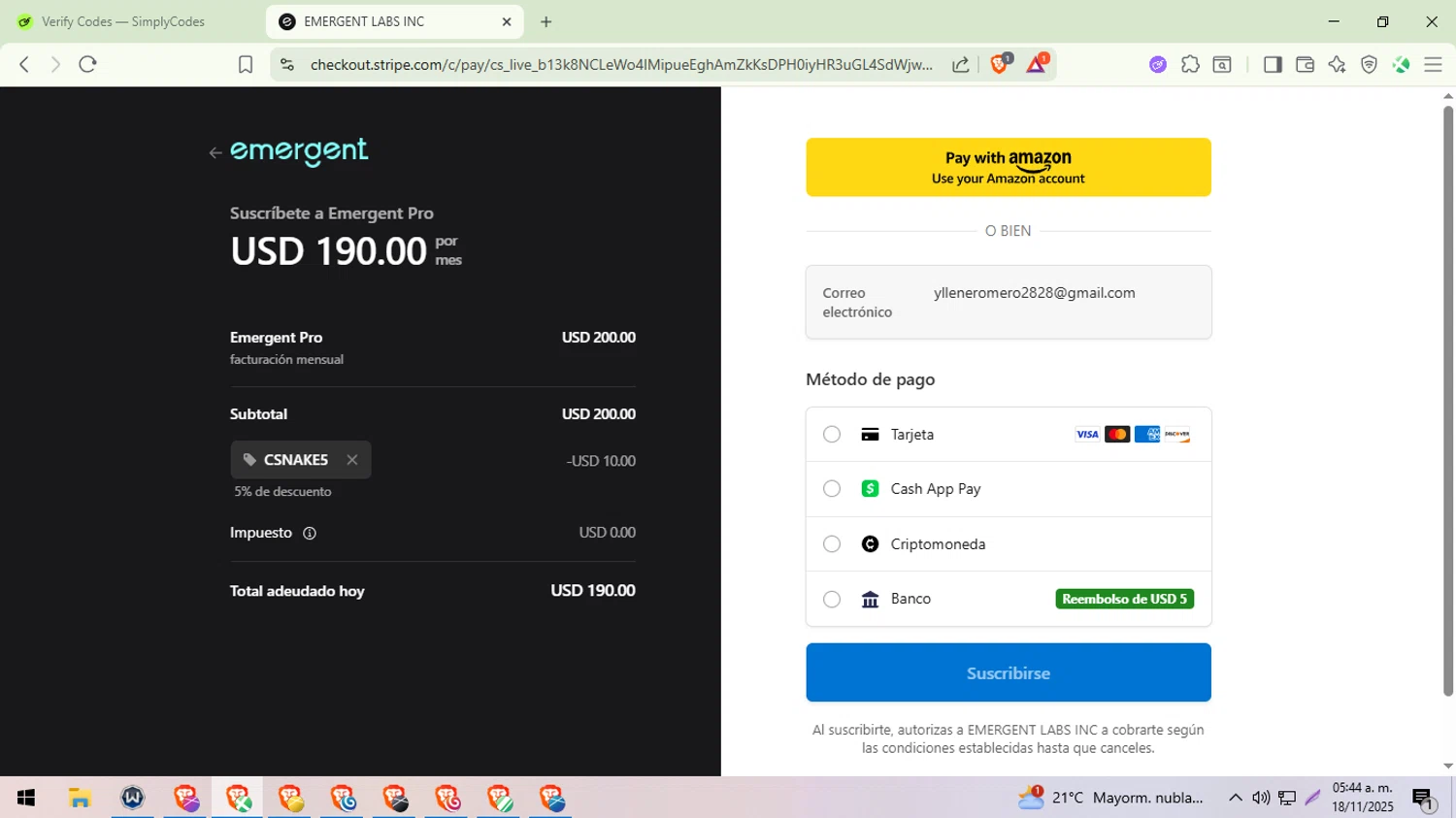This screenshot has width=1456, height=818.
Task: Click the email address field
Action: click(x=1009, y=302)
